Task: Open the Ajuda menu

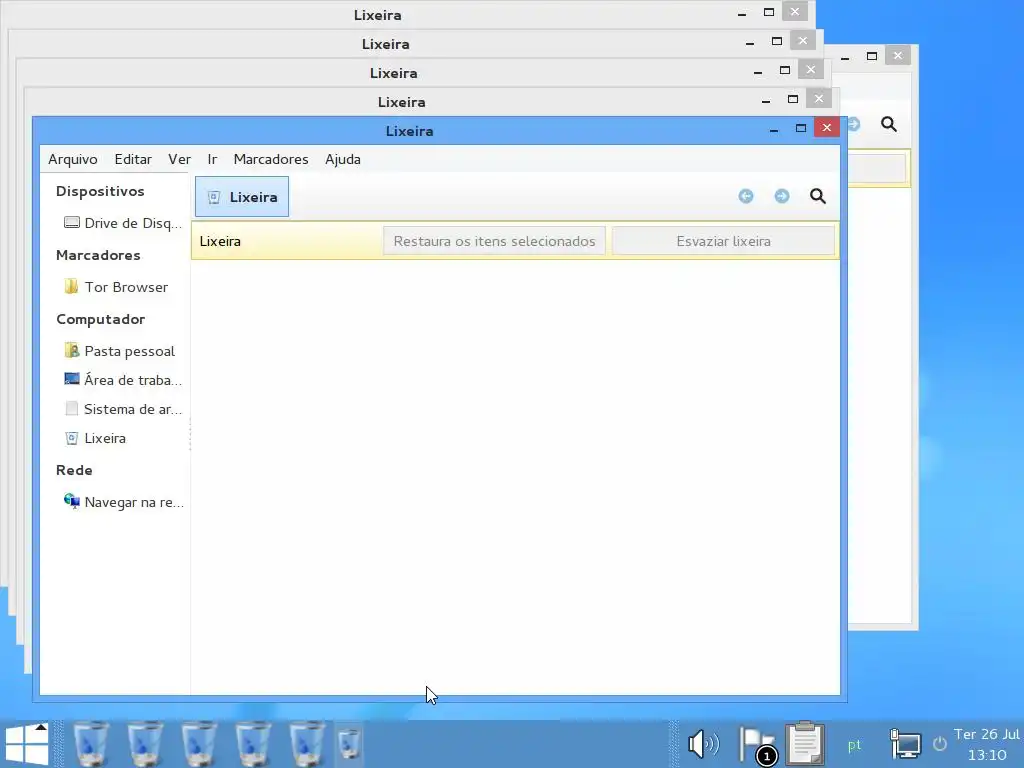Action: (x=343, y=159)
